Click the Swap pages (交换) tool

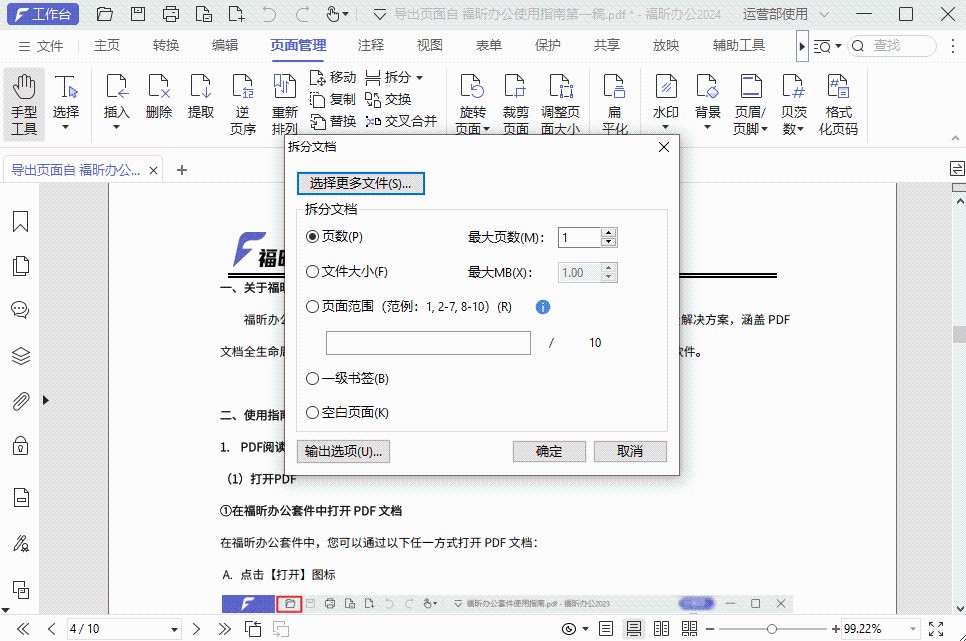(388, 99)
